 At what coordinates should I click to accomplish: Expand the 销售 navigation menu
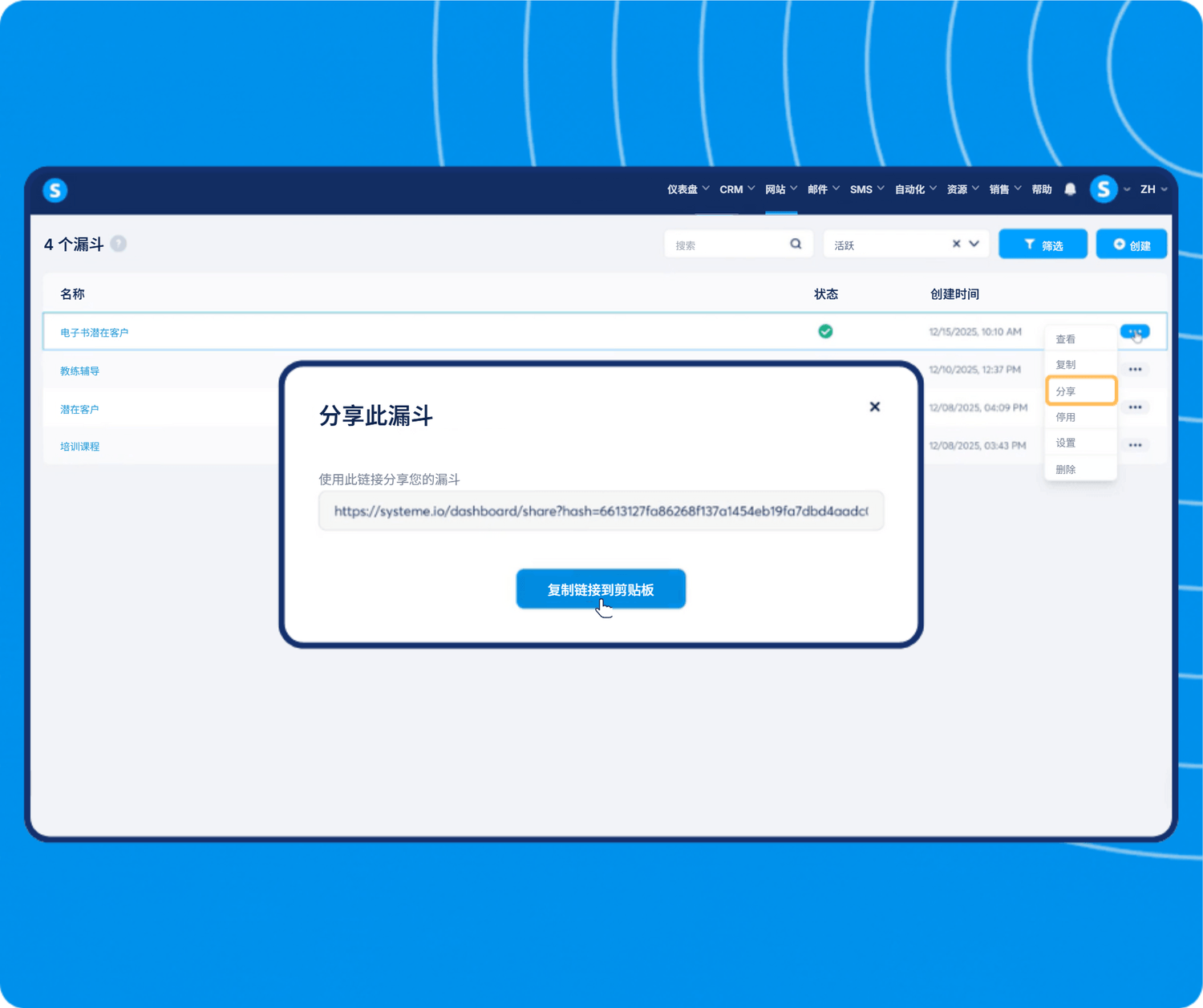1006,189
